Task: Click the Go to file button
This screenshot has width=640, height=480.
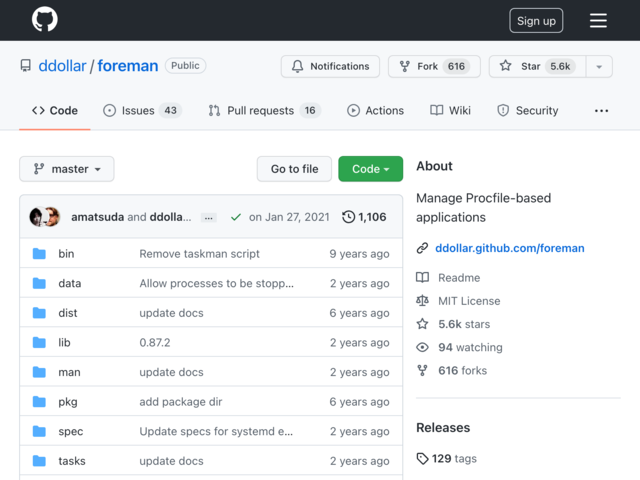Action: point(294,169)
